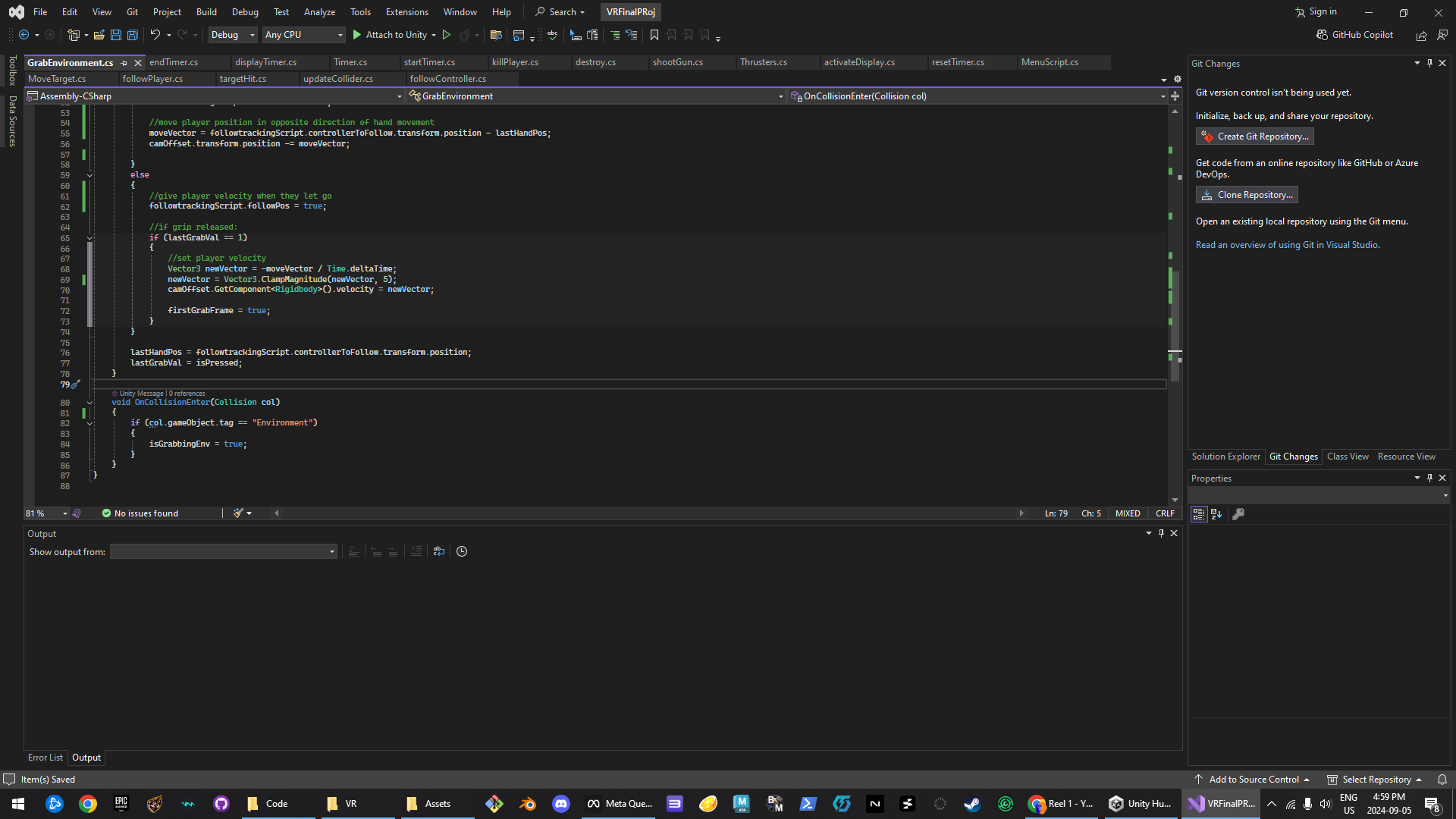Screen dimensions: 1456x819
Task: Click the Toggle Bookmark icon
Action: [654, 35]
